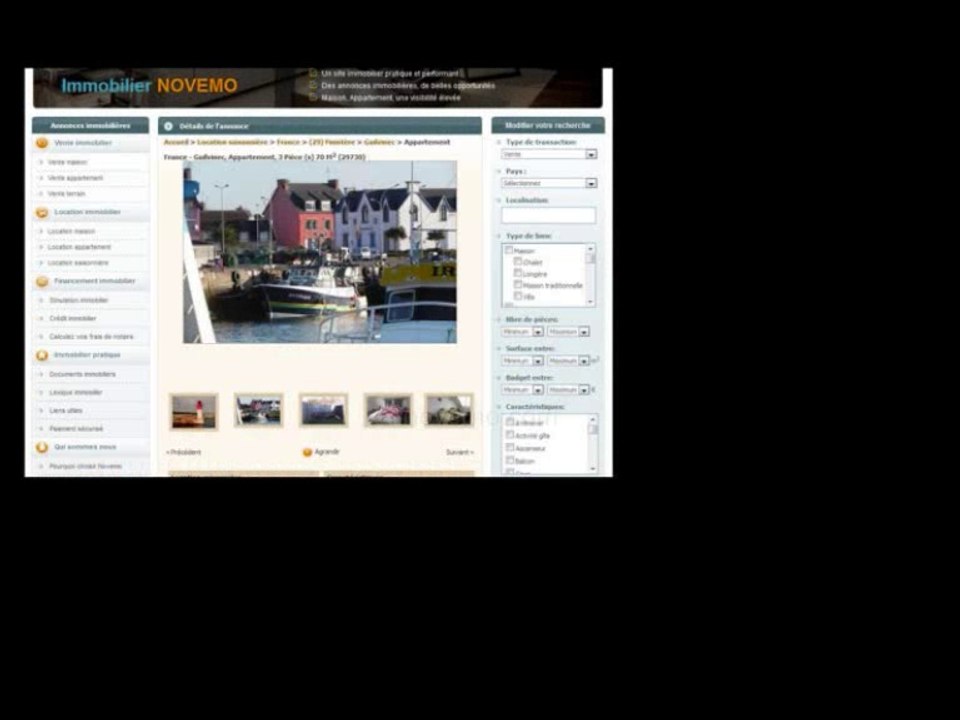Image resolution: width=960 pixels, height=720 pixels.
Task: Open Documents immobiliers link
Action: (x=82, y=375)
